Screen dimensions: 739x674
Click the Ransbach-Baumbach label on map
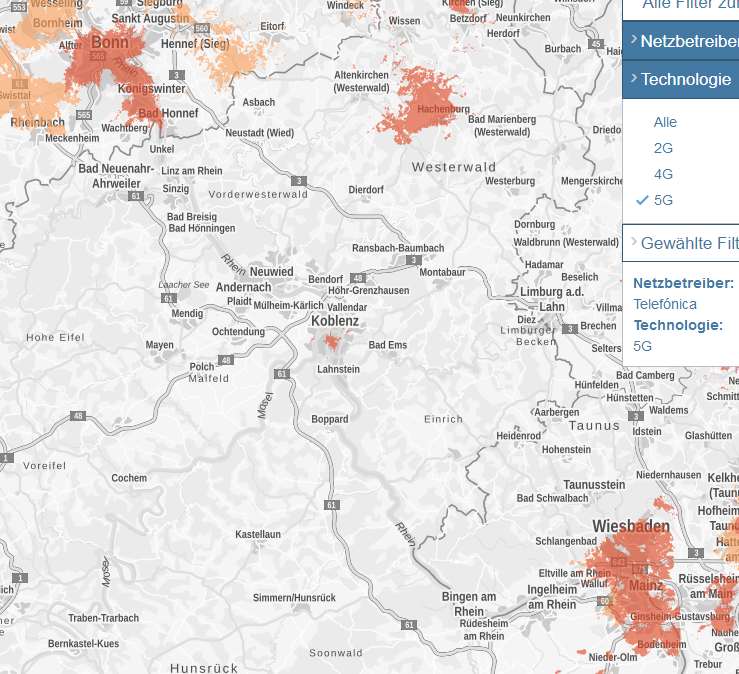[398, 248]
